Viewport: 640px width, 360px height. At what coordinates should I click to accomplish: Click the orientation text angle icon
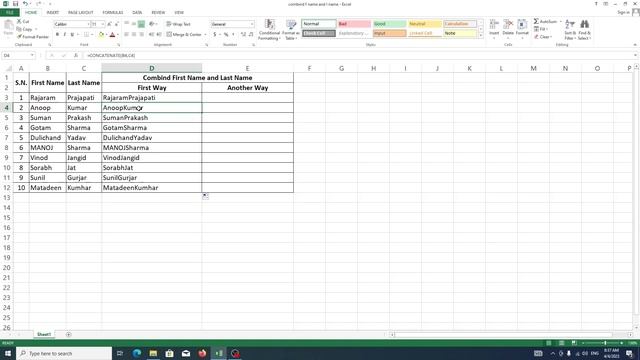tap(152, 24)
